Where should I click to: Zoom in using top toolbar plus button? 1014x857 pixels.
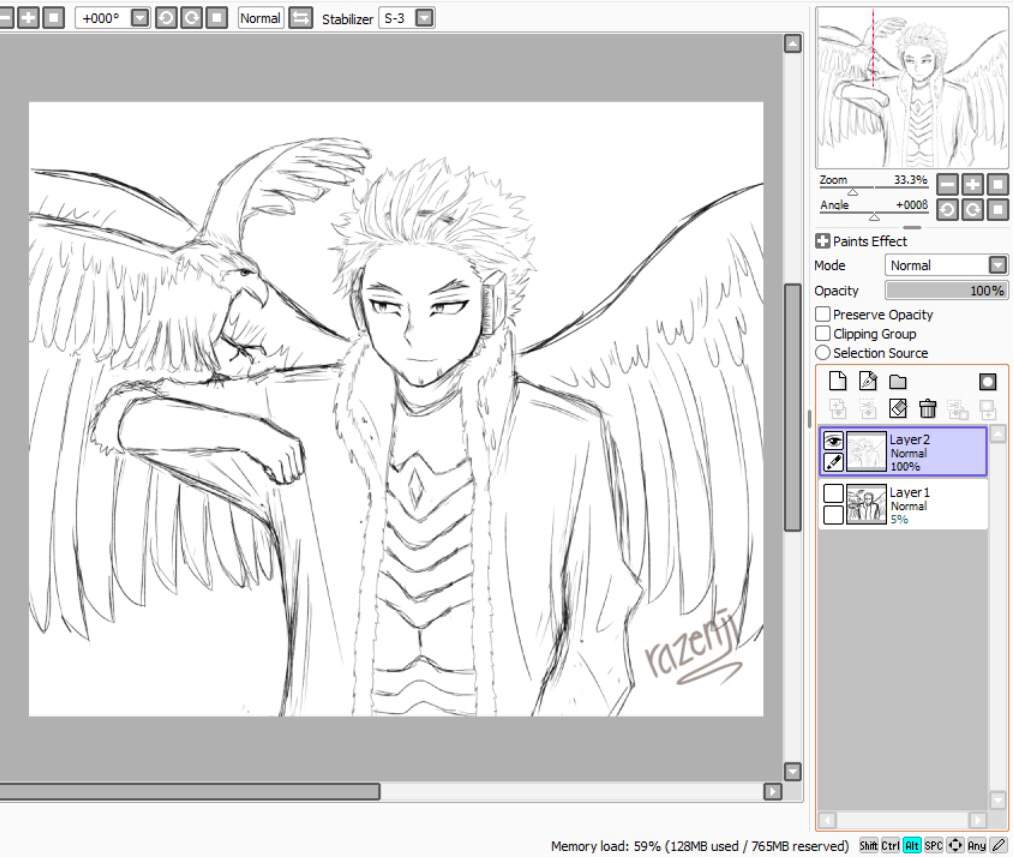(28, 17)
